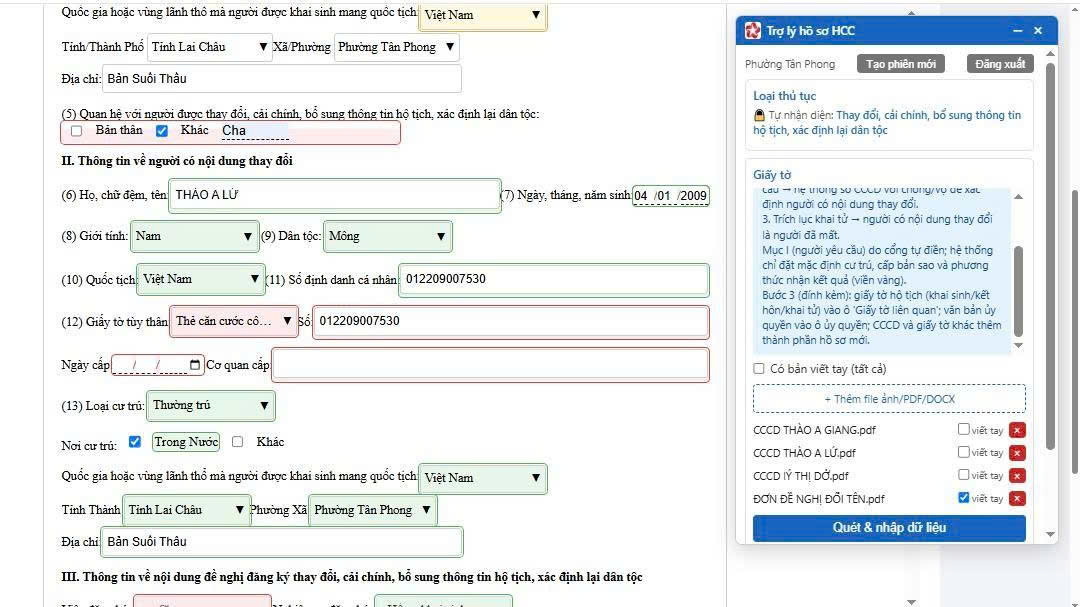The width and height of the screenshot is (1080, 607).
Task: Click the lock icon beside Tự nhận diện
Action: 759,115
